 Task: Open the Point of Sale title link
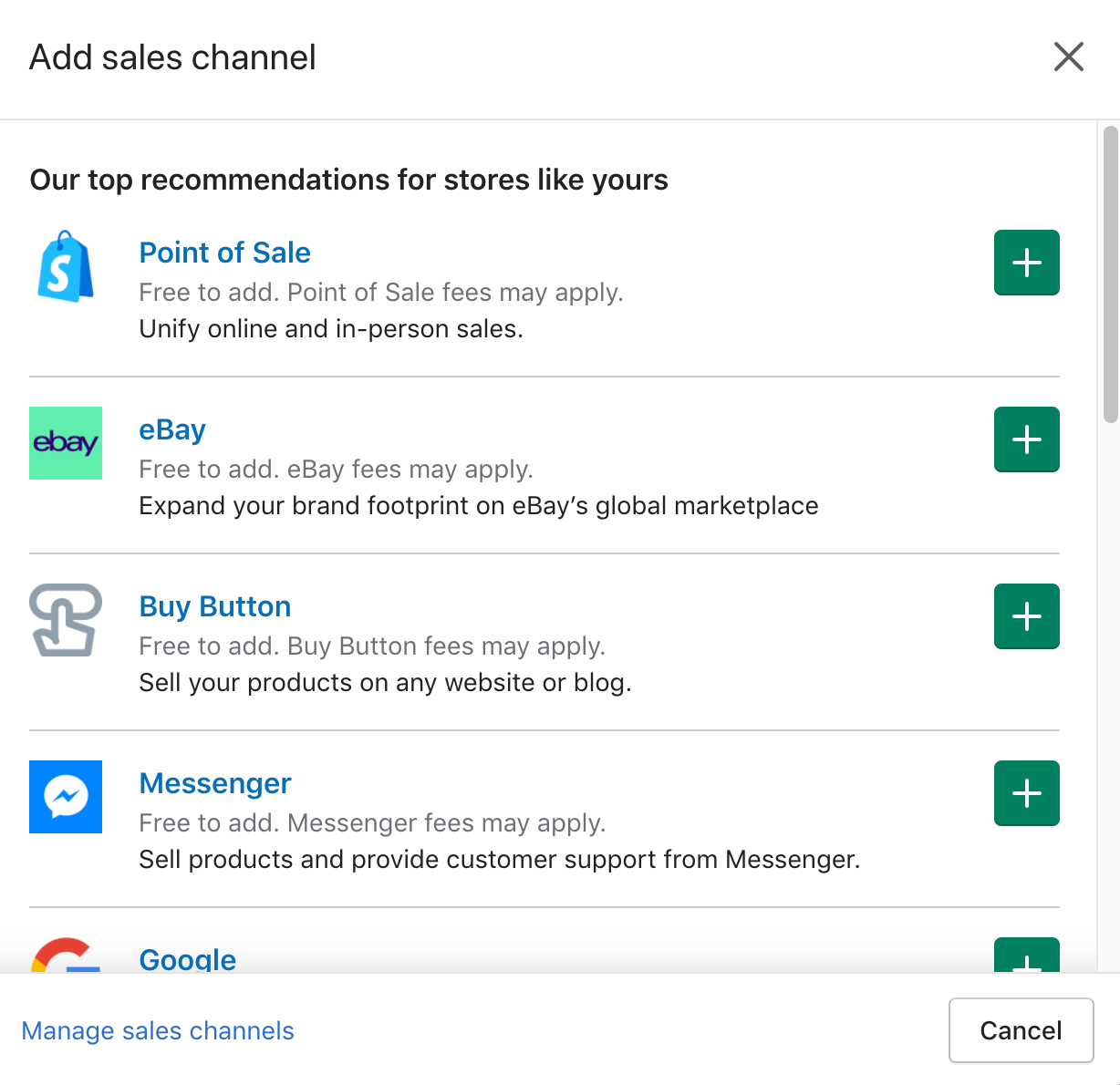click(224, 253)
